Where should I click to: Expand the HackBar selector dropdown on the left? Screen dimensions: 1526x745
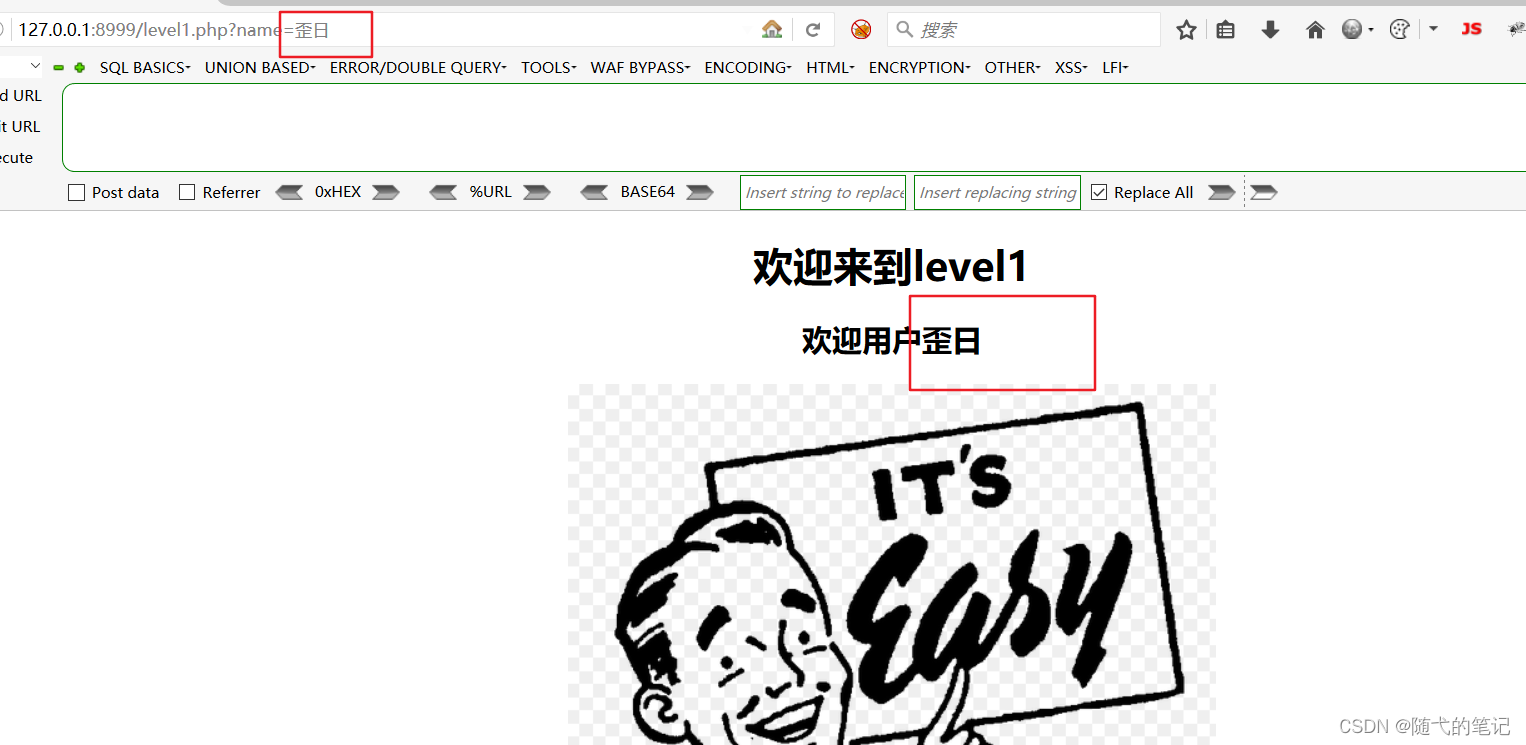(35, 67)
